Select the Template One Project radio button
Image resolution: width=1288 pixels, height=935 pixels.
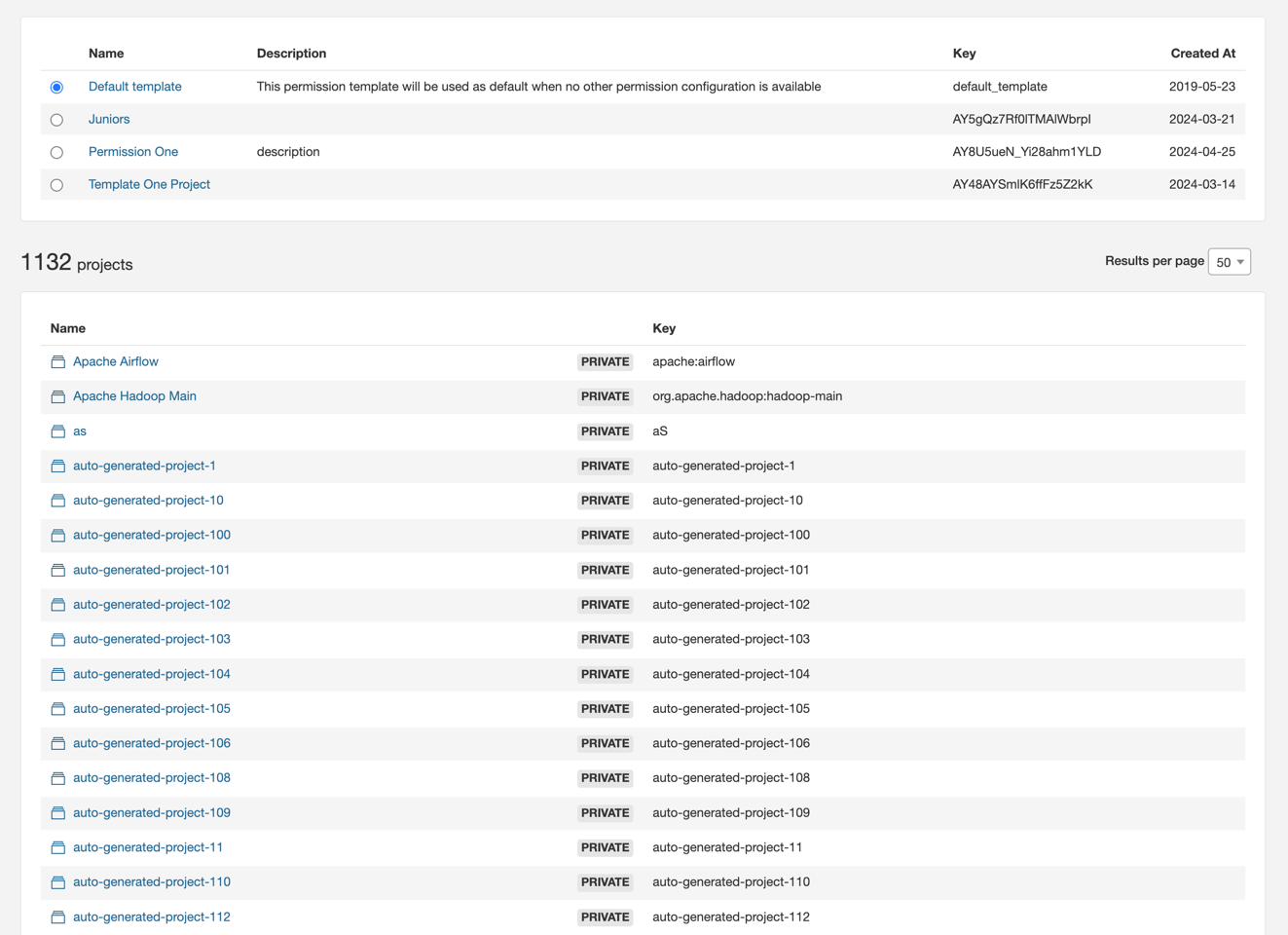point(56,185)
